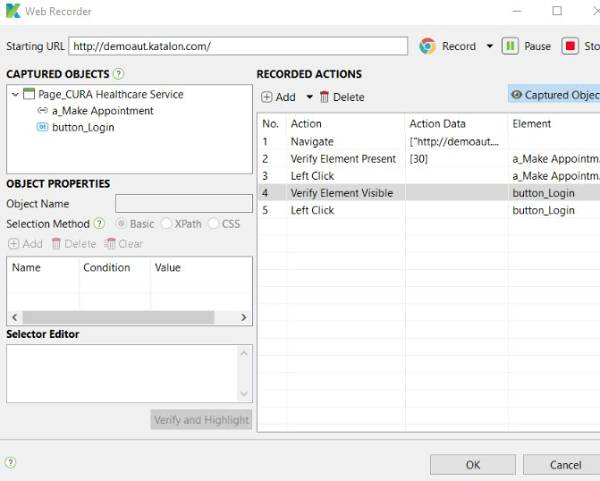
Task: Click Clear in Object Properties toolbar
Action: tap(123, 244)
